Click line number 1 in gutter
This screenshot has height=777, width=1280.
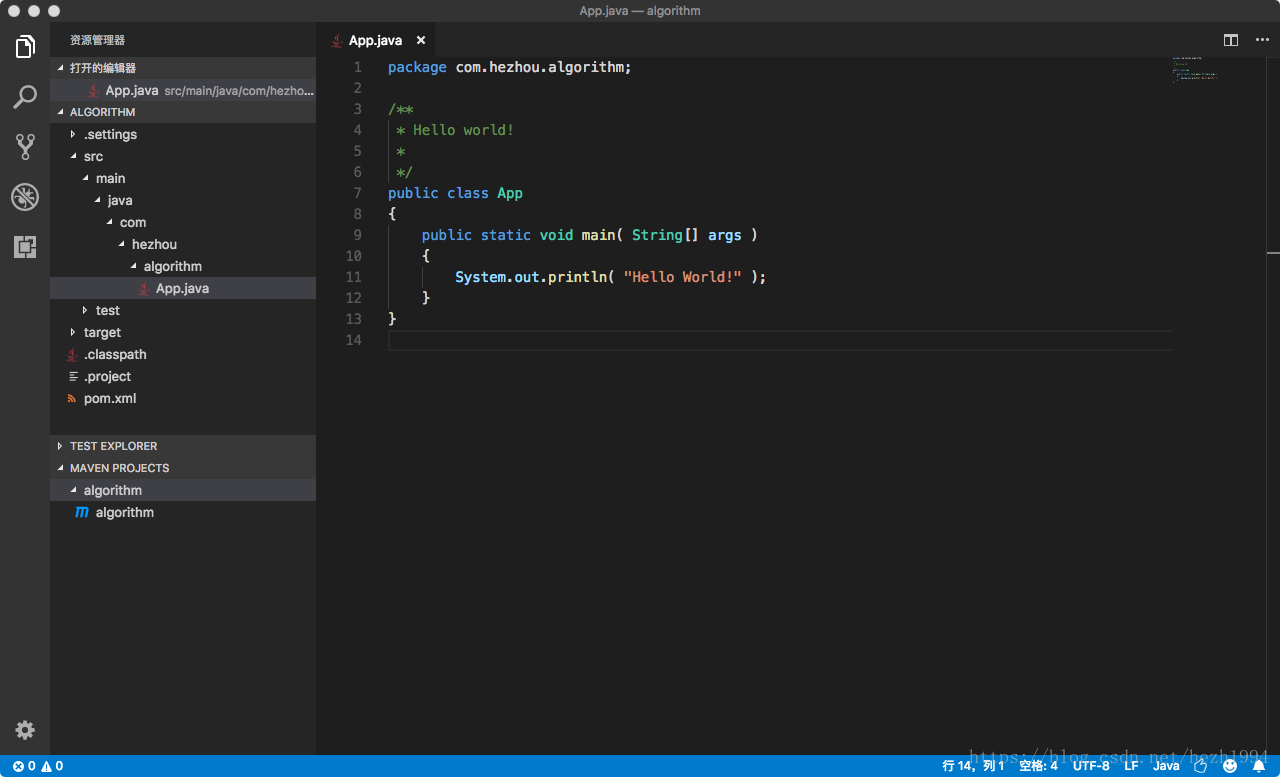pos(357,67)
